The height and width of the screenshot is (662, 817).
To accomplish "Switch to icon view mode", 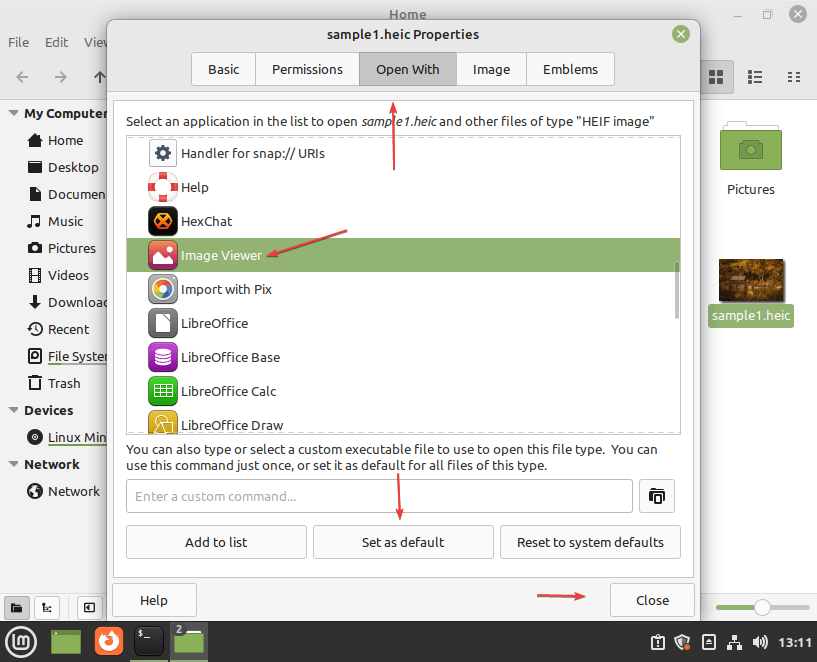I will pos(716,77).
